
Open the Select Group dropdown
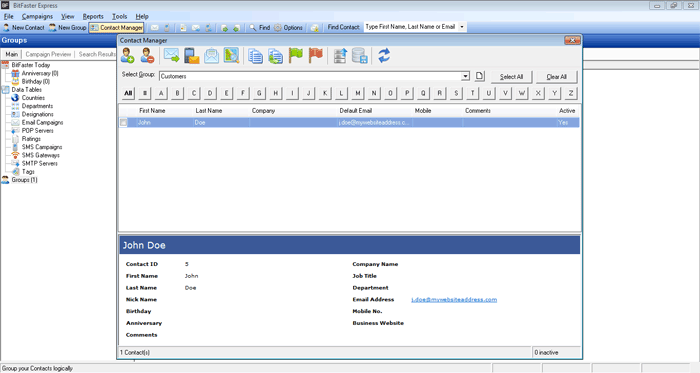(465, 76)
